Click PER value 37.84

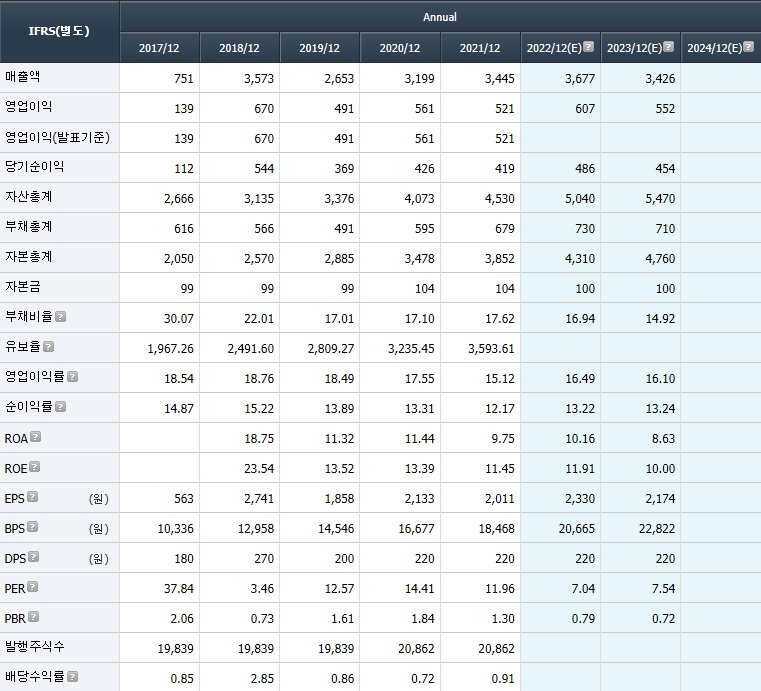click(x=179, y=589)
